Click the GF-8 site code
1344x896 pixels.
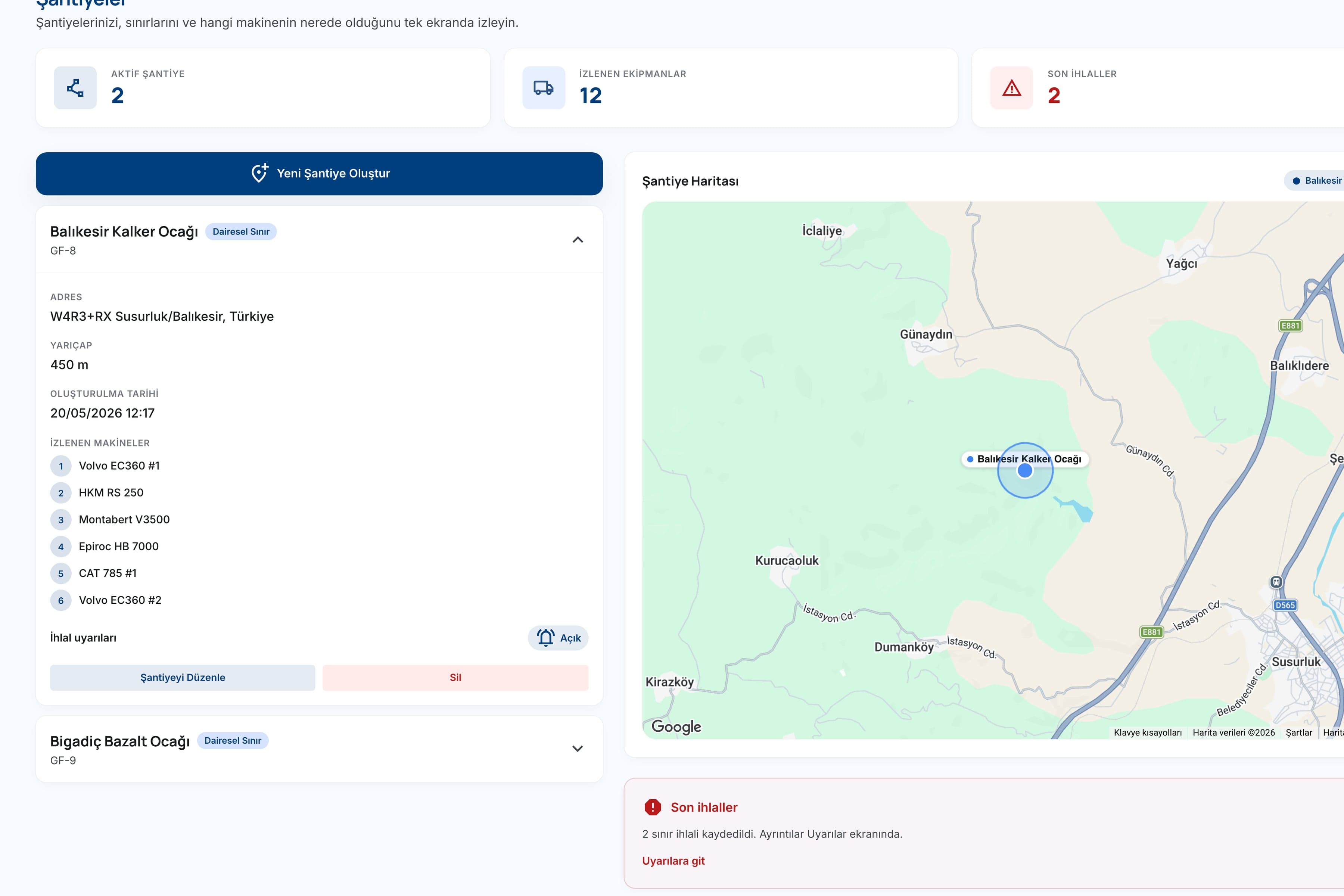63,251
